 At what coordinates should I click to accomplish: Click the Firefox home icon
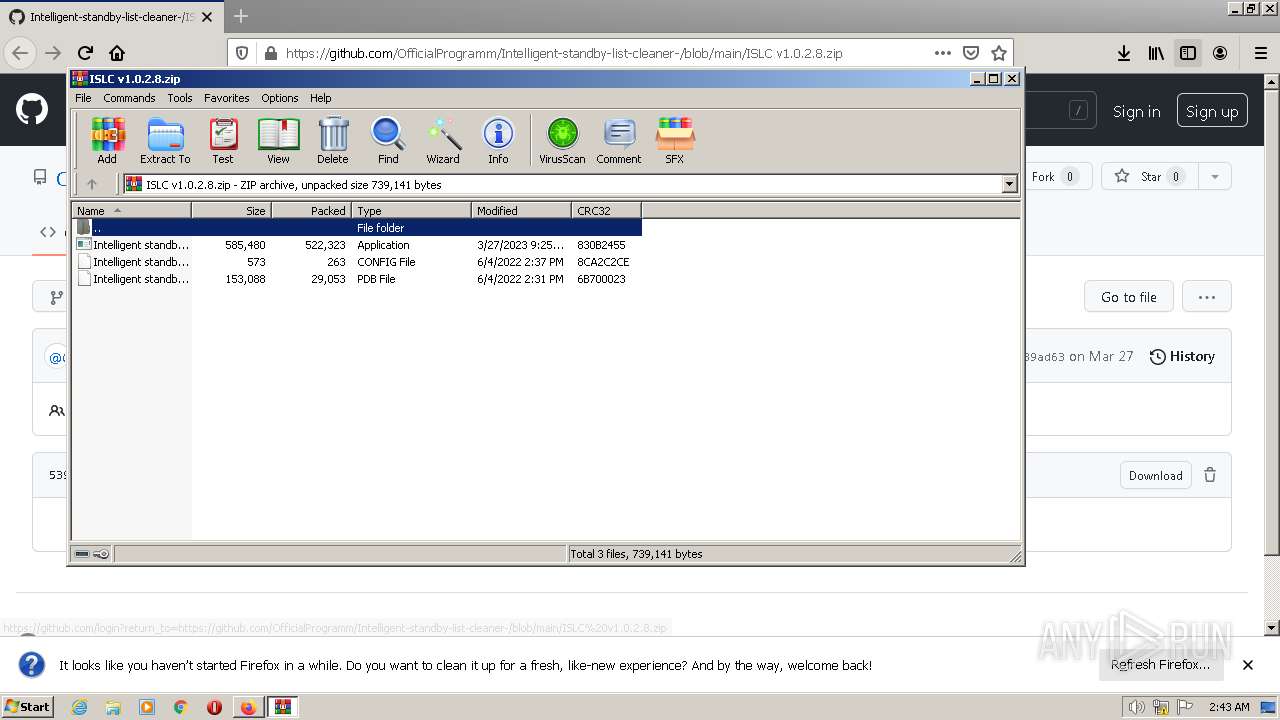tap(117, 53)
